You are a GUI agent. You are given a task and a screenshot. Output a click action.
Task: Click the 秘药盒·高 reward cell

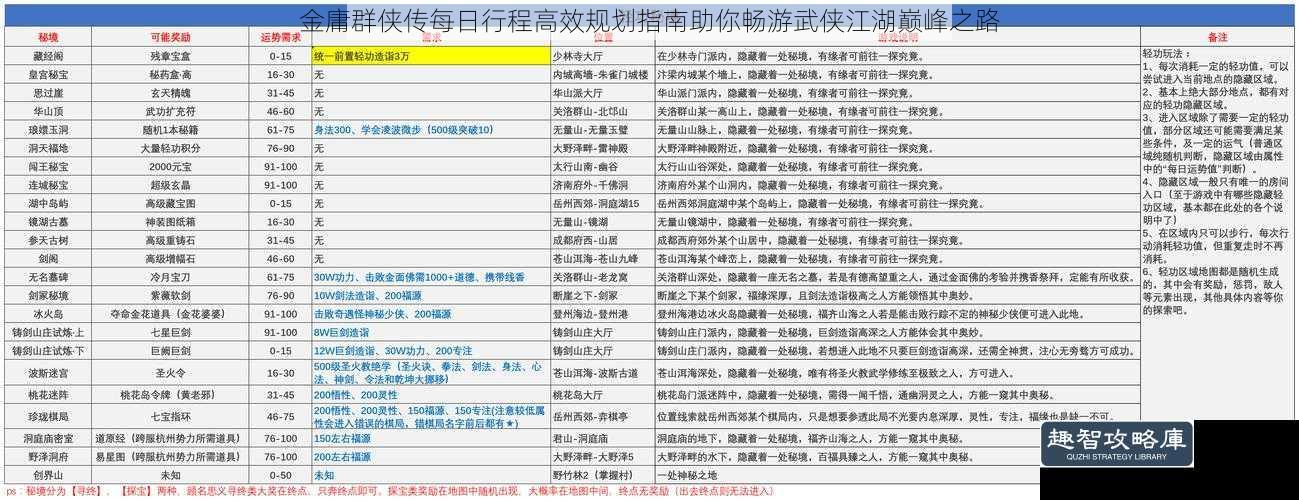coord(170,74)
